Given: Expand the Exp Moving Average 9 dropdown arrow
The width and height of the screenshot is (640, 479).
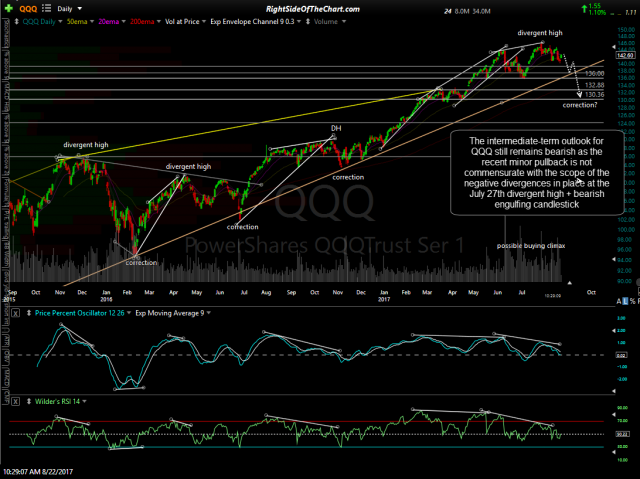Looking at the screenshot, I should tap(209, 313).
